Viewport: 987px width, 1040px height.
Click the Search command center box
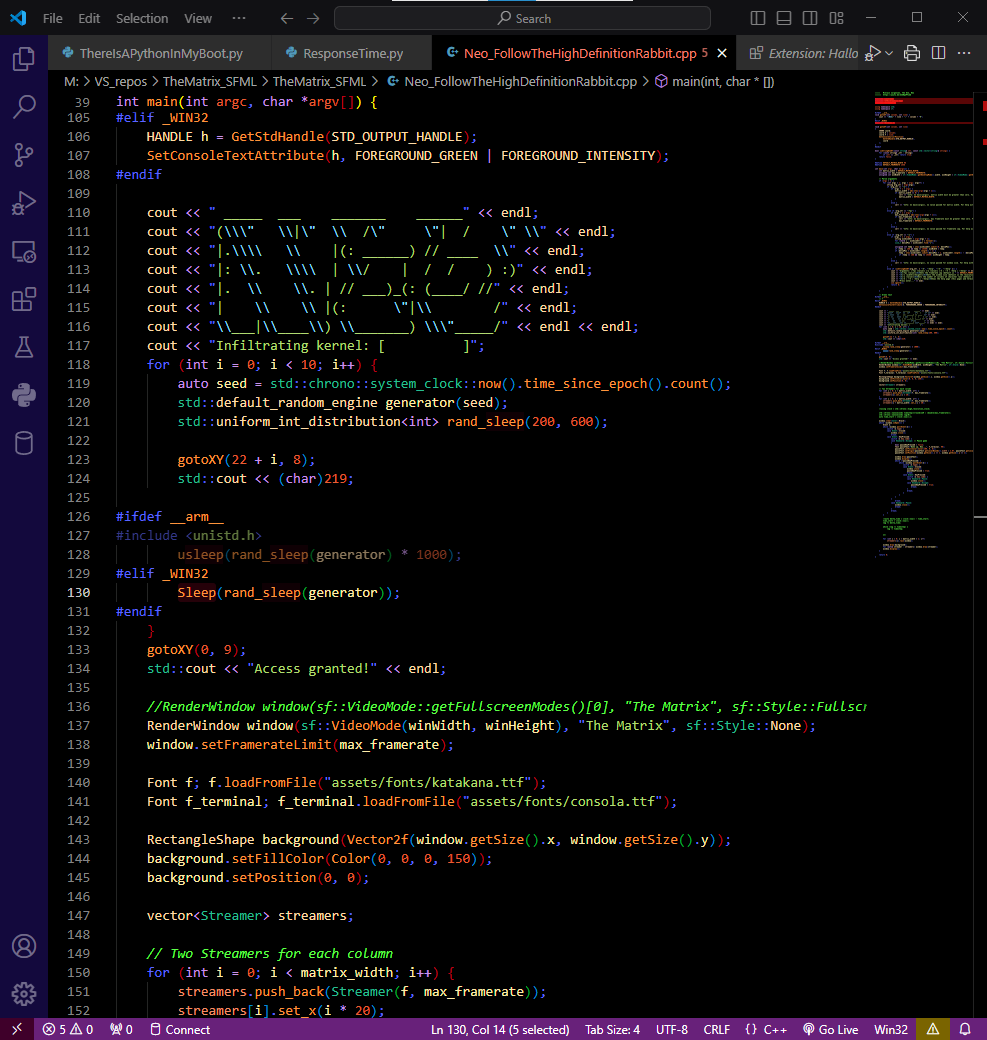point(522,19)
